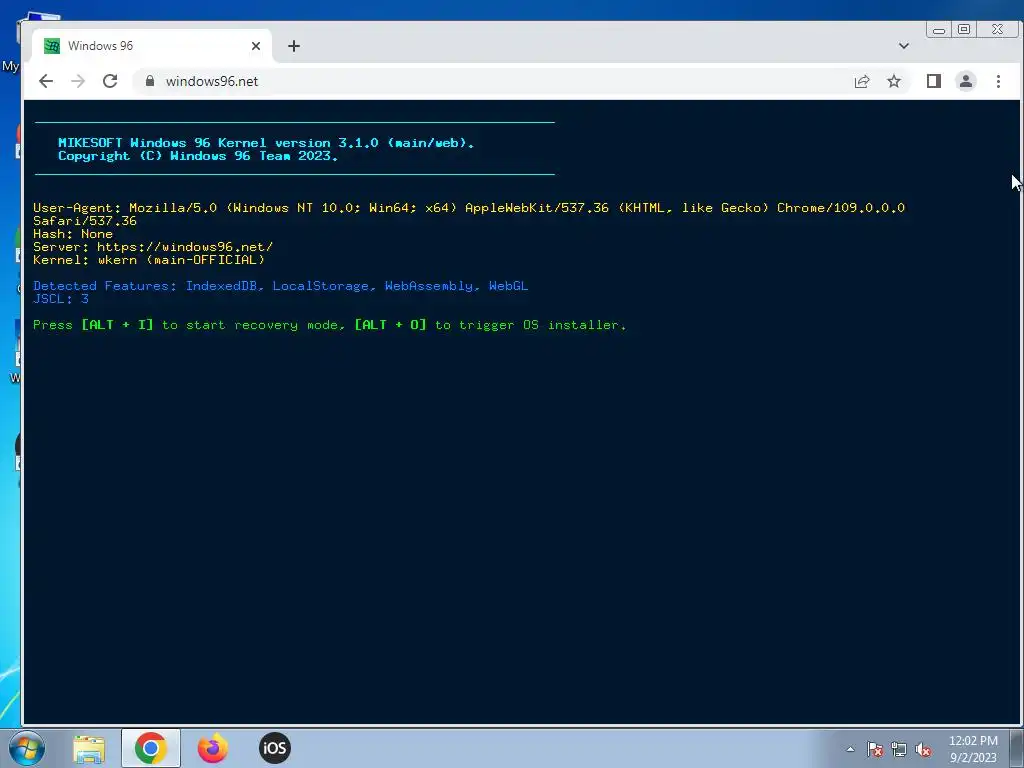1024x768 pixels.
Task: Click the 'JSCL: 3' line
Action: tap(61, 298)
